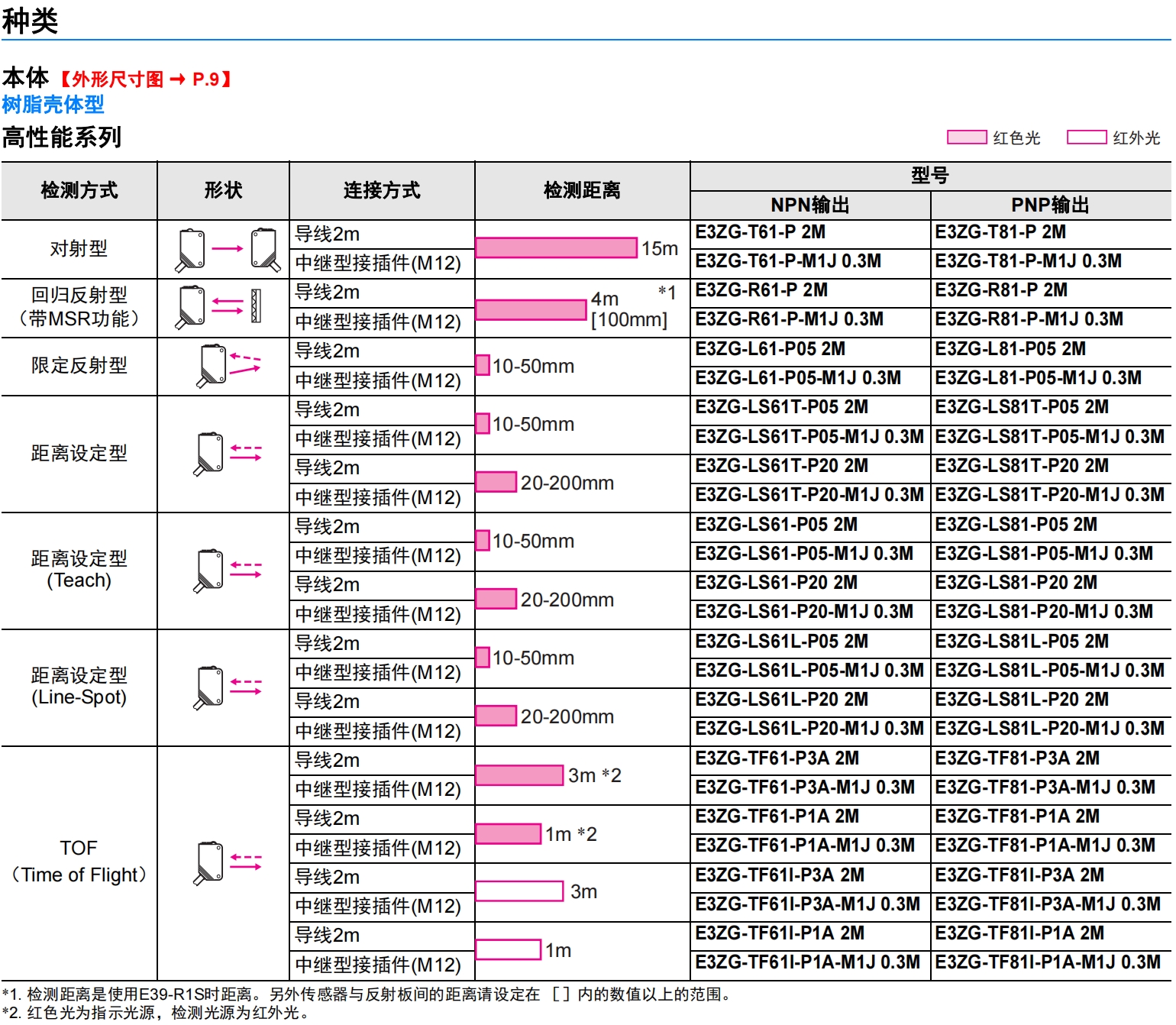Click the 红外光 hollow legend swatch
This screenshot has height=1025, width=1176.
pos(1086,137)
